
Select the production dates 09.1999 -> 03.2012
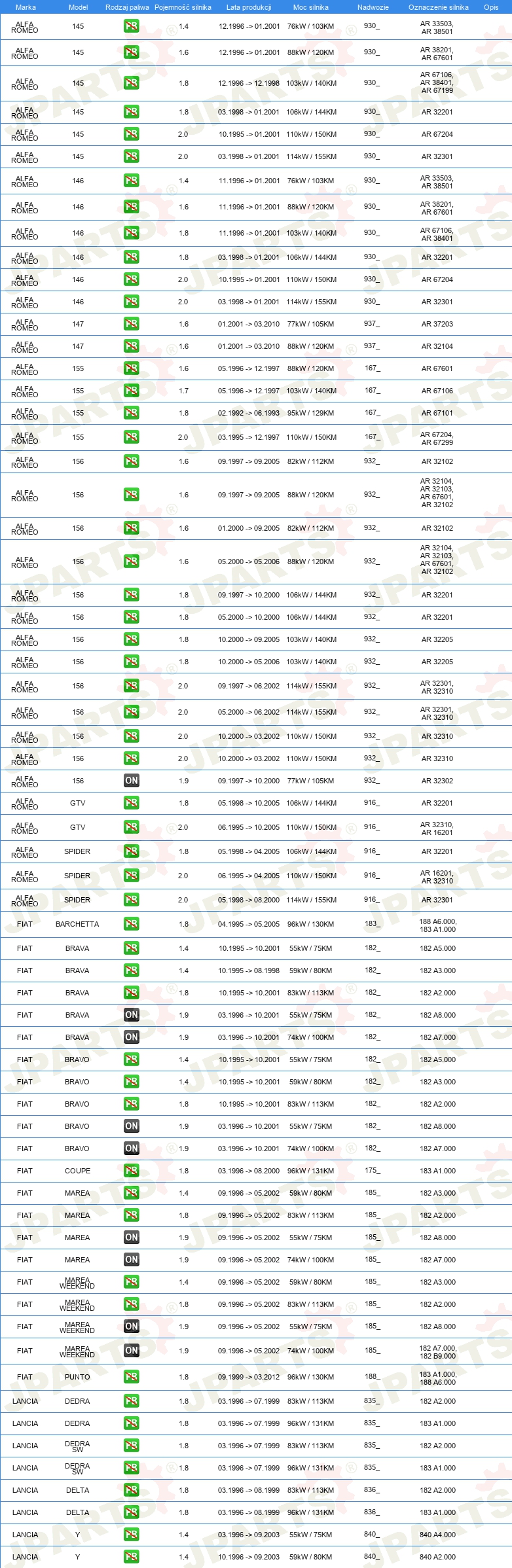[249, 1377]
